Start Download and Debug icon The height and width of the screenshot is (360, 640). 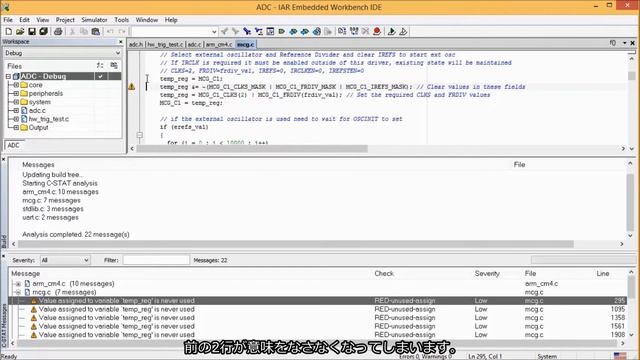point(391,31)
